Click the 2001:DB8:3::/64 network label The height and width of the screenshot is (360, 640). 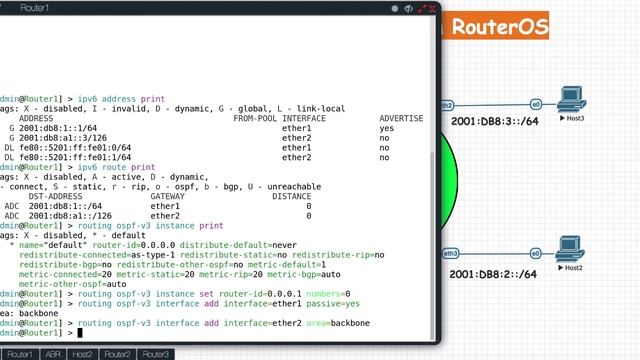click(x=495, y=121)
